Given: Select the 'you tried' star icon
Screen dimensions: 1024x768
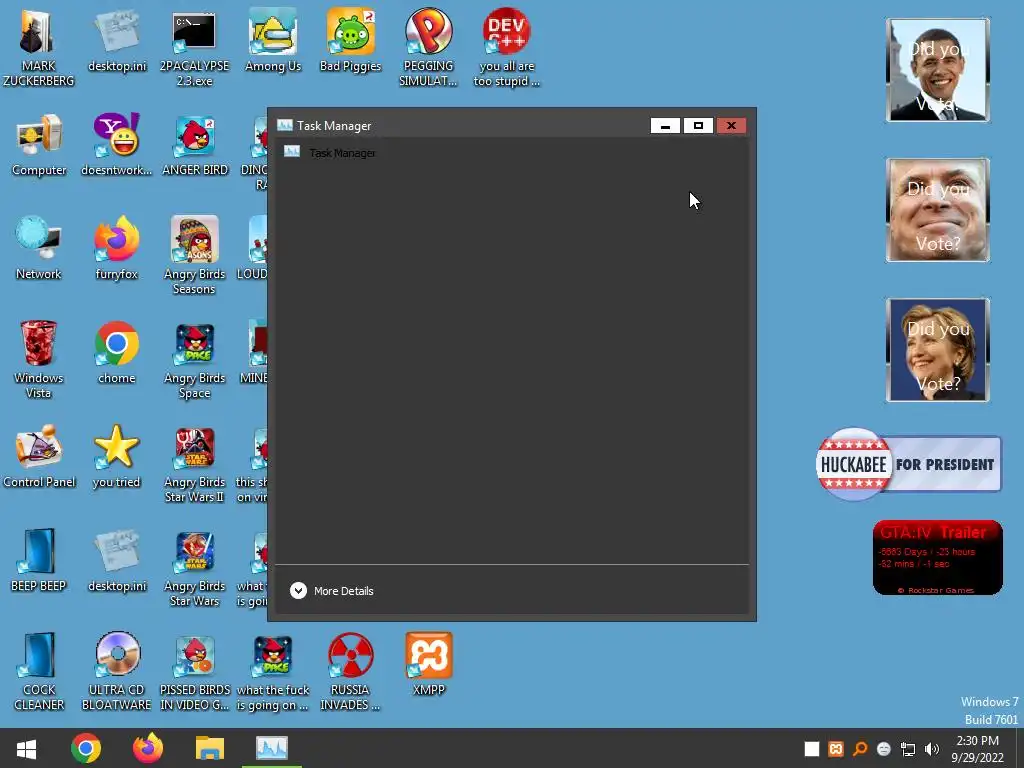Looking at the screenshot, I should [116, 456].
